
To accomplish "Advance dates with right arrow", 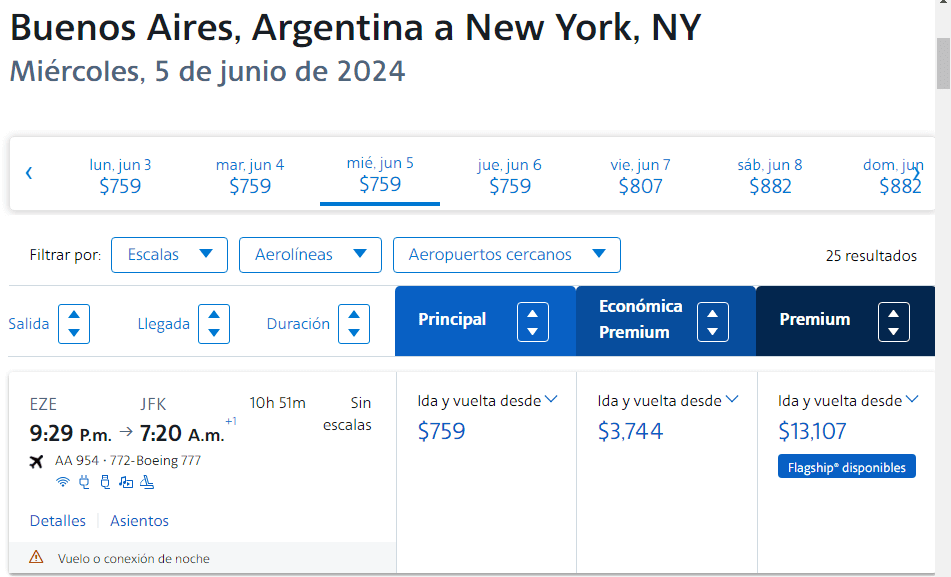I will point(916,174).
